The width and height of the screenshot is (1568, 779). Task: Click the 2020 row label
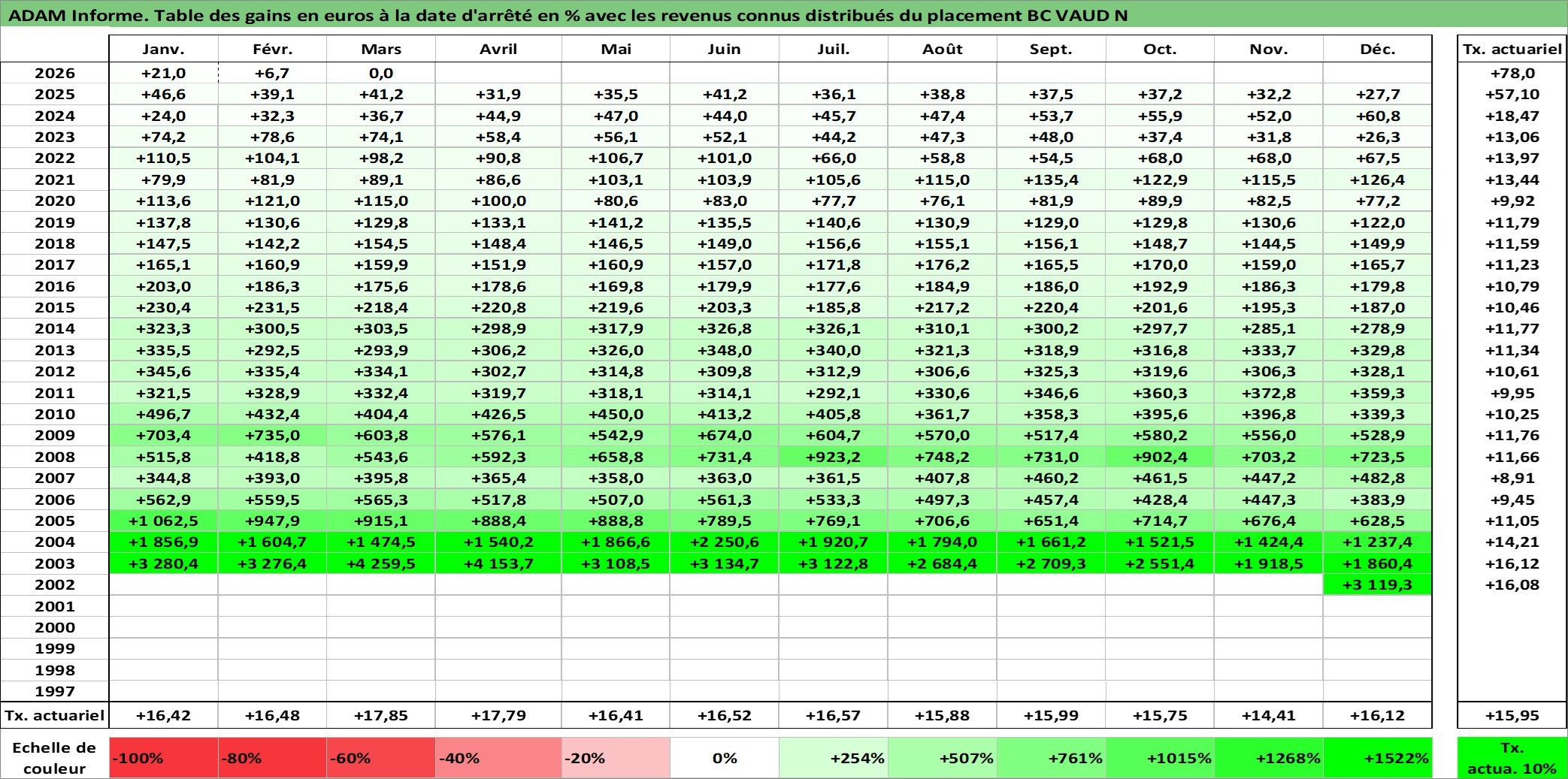pos(55,201)
